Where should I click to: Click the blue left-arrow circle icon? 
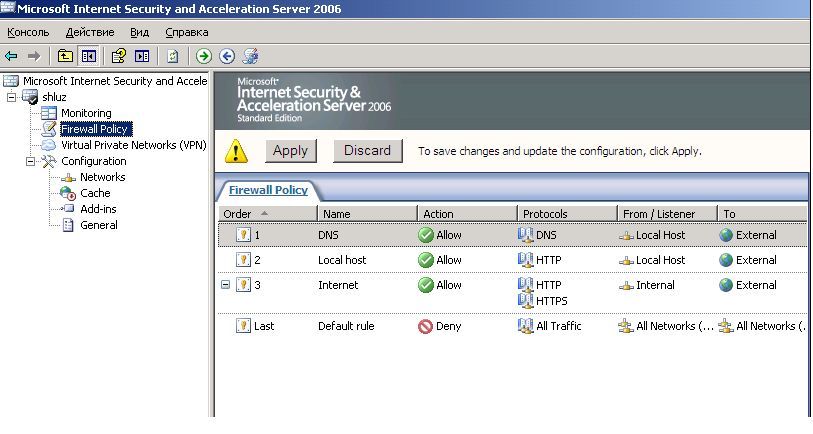point(227,56)
